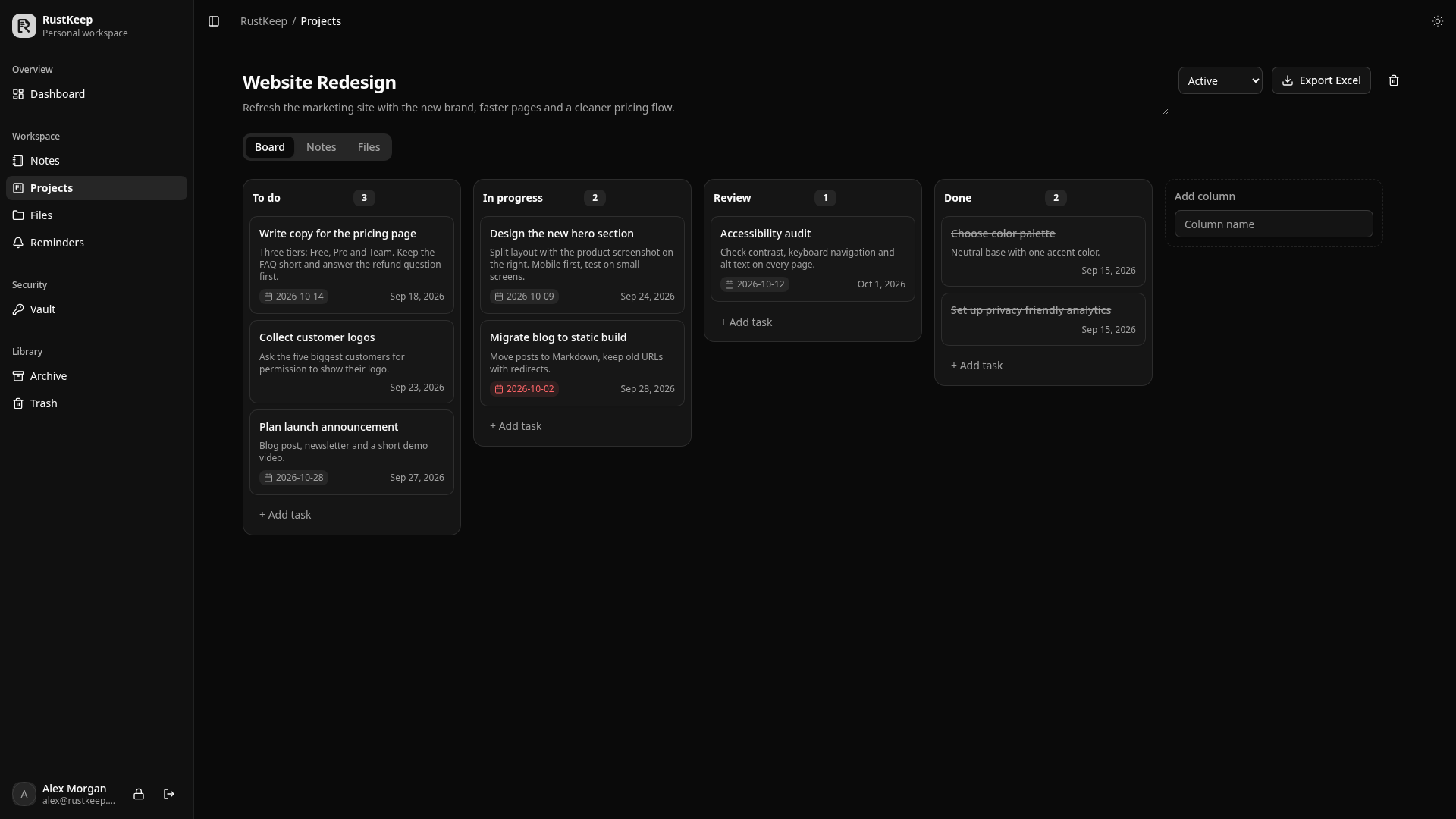The height and width of the screenshot is (819, 1456).
Task: Click calendar icon on 2026-10-12 badge
Action: pyautogui.click(x=730, y=284)
